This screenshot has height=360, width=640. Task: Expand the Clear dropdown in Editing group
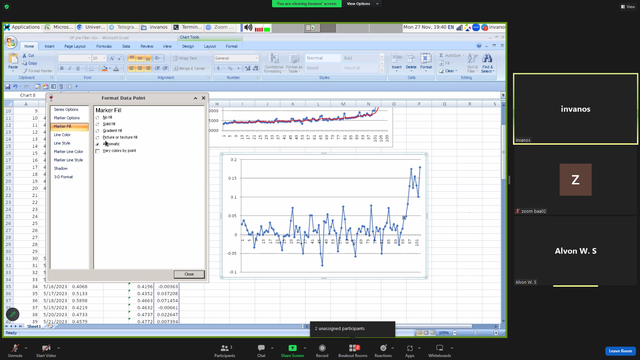point(456,71)
